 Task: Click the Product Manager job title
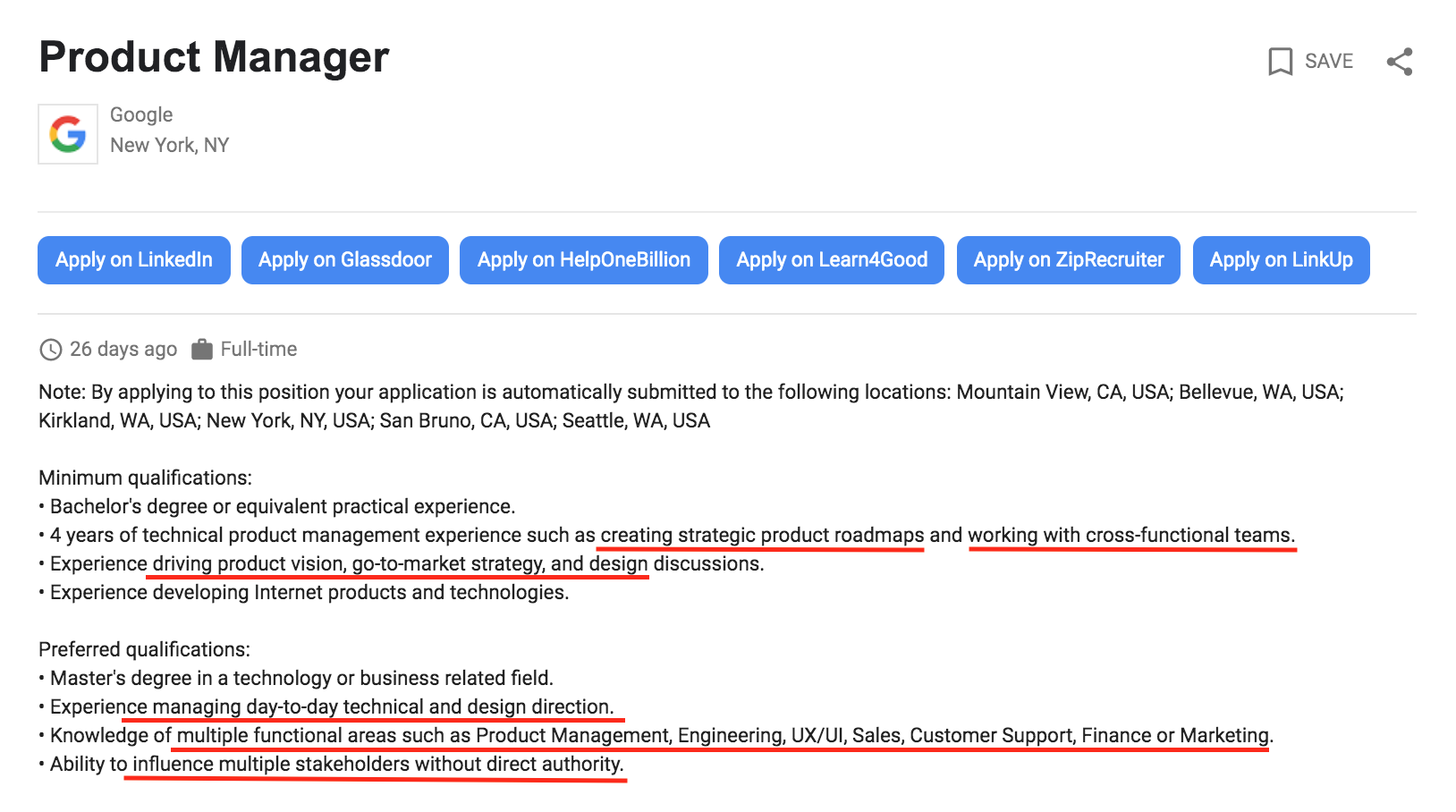pos(215,57)
